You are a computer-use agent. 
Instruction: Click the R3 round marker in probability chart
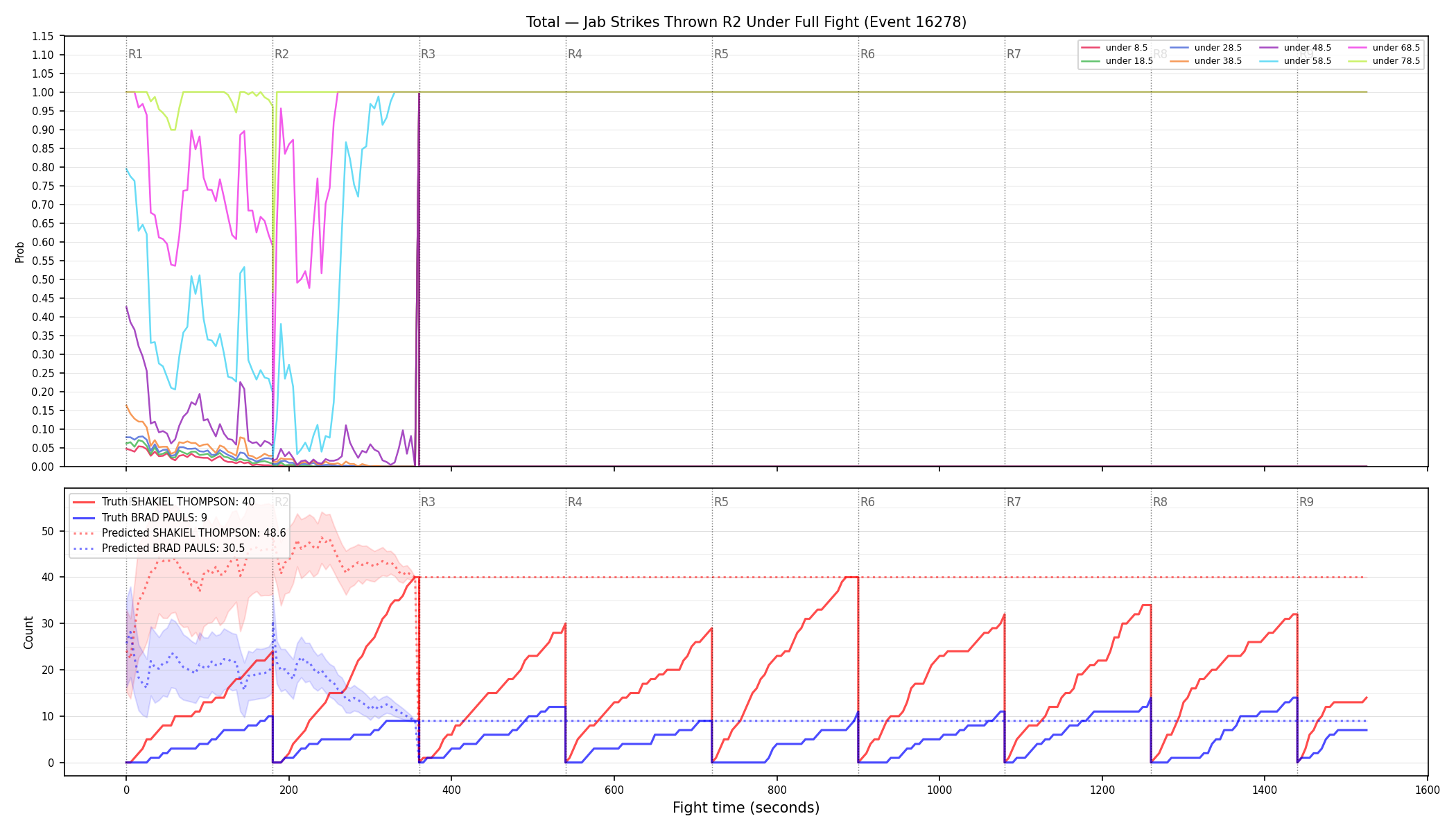428,54
